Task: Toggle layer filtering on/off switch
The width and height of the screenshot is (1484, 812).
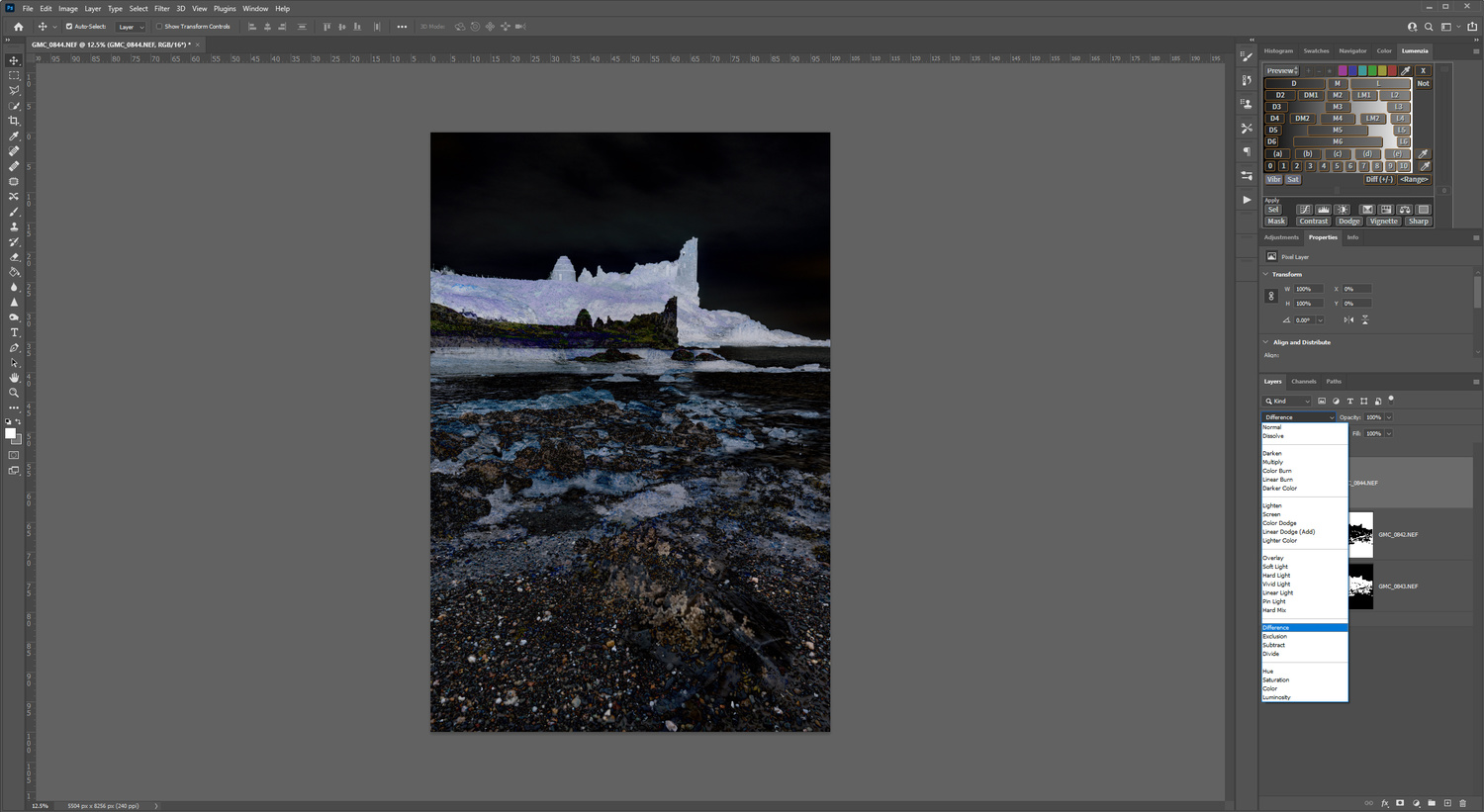Action: (x=1391, y=400)
